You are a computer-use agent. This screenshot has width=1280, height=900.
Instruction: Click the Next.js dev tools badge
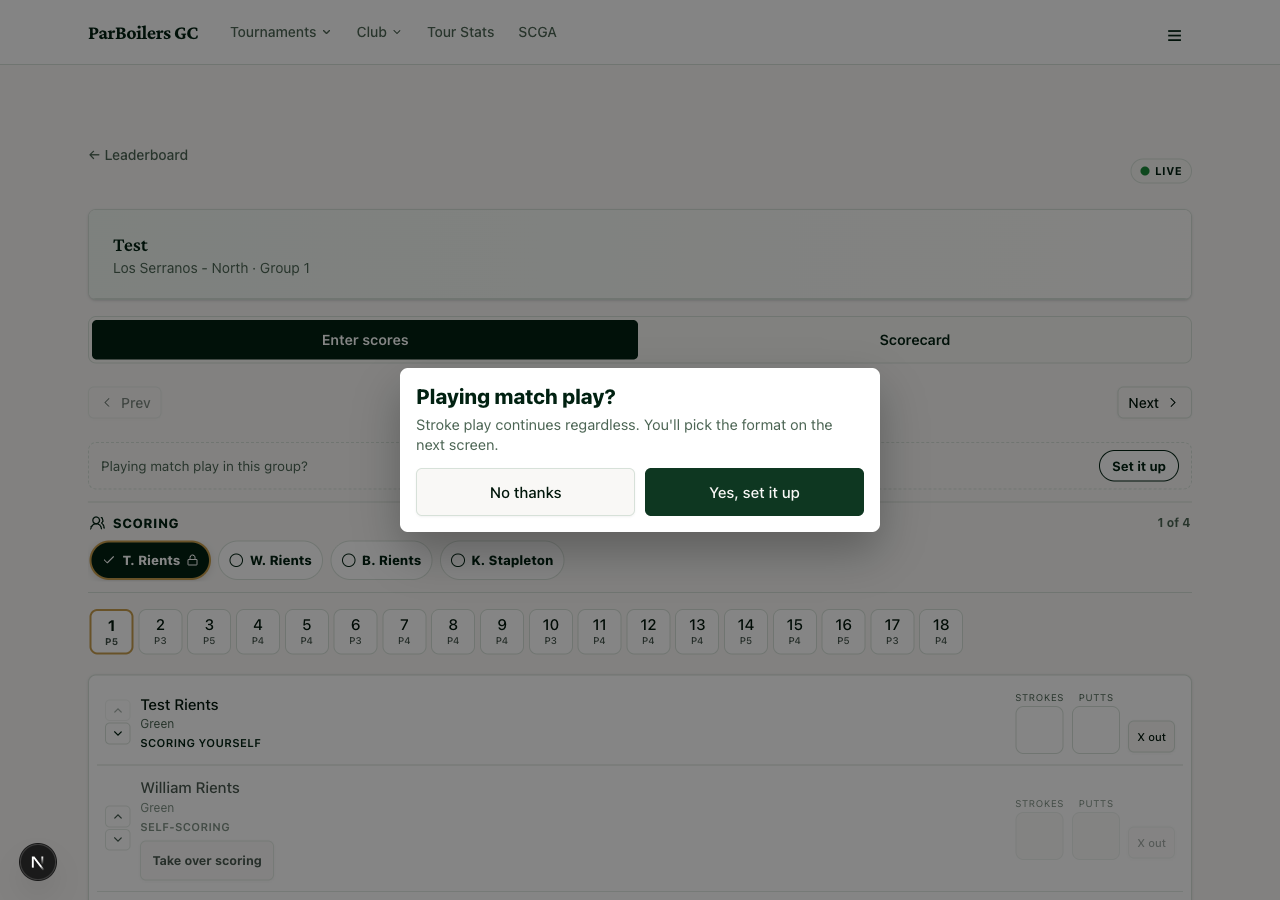pos(38,862)
